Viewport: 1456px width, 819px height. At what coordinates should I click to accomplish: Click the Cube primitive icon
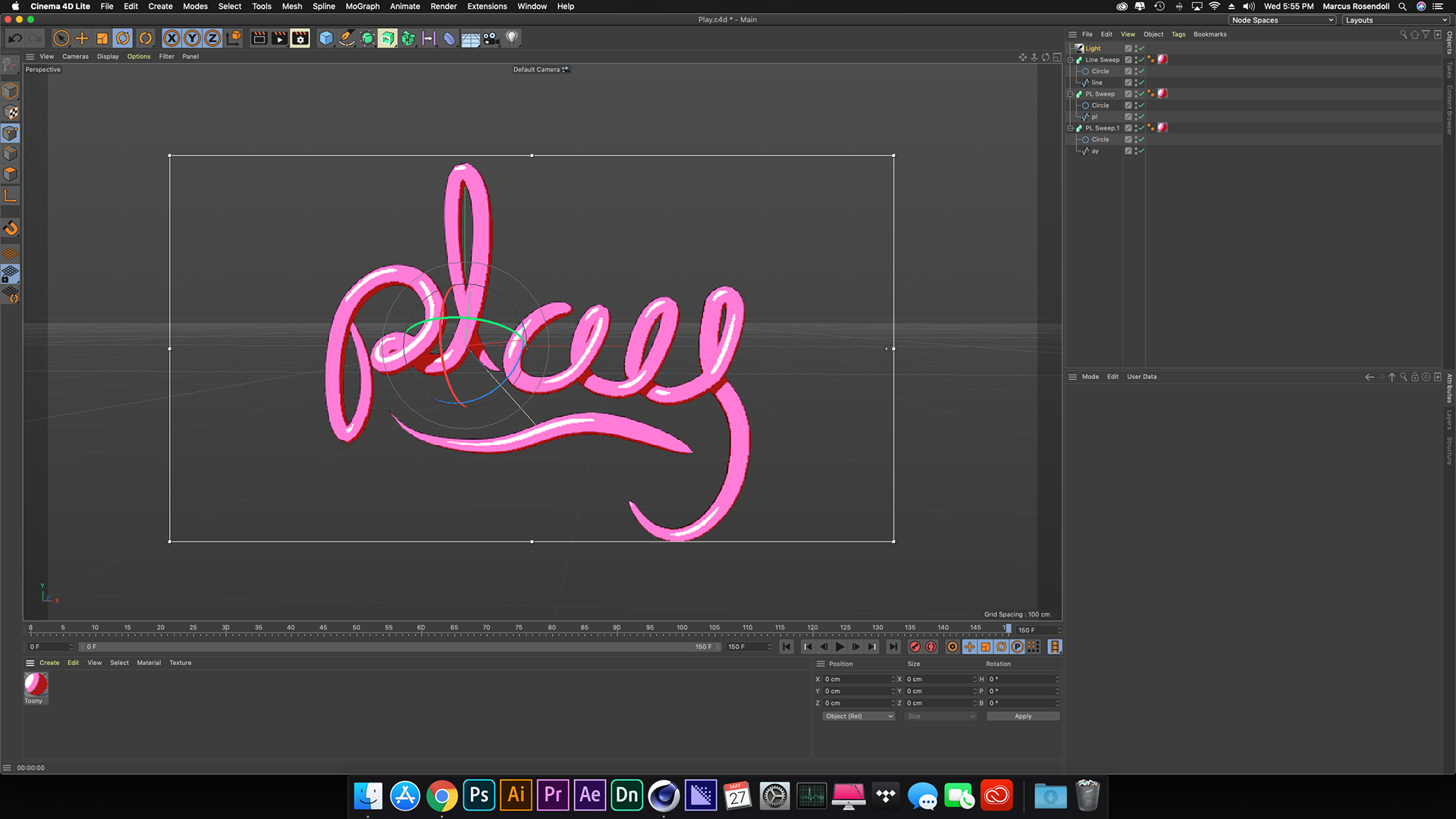click(326, 38)
